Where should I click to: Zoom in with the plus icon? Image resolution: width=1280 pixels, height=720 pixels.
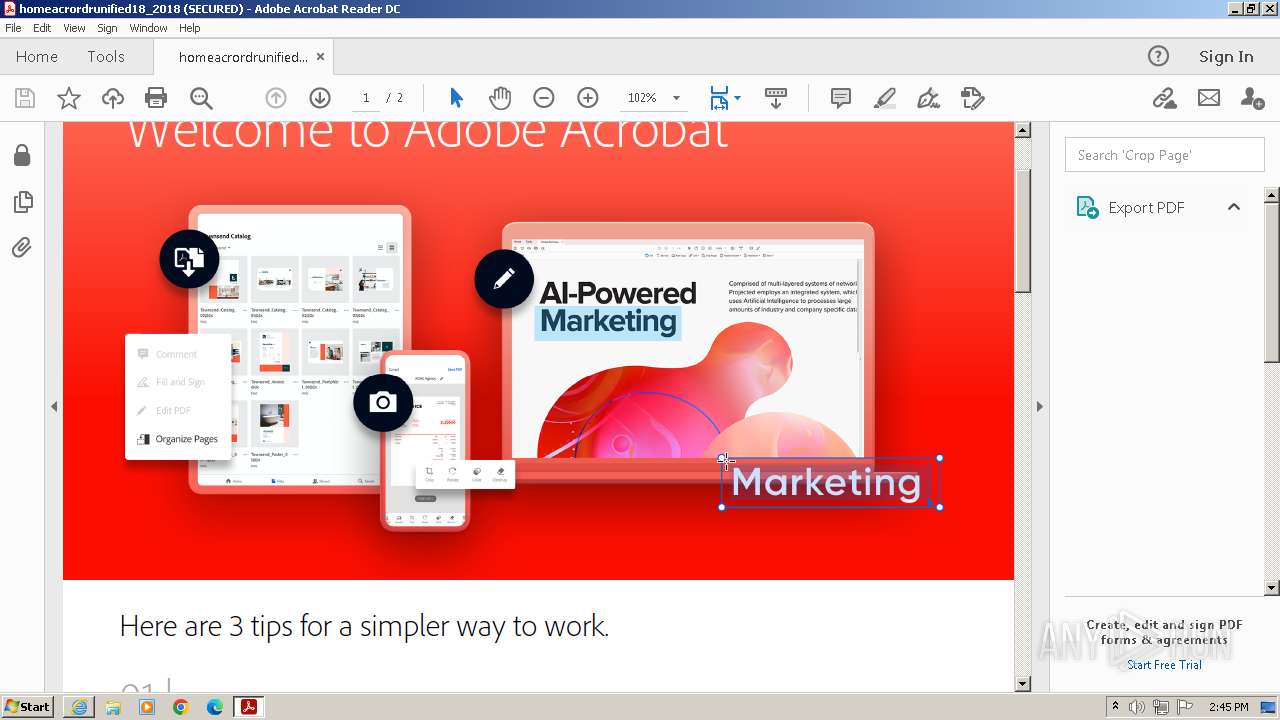click(x=588, y=98)
